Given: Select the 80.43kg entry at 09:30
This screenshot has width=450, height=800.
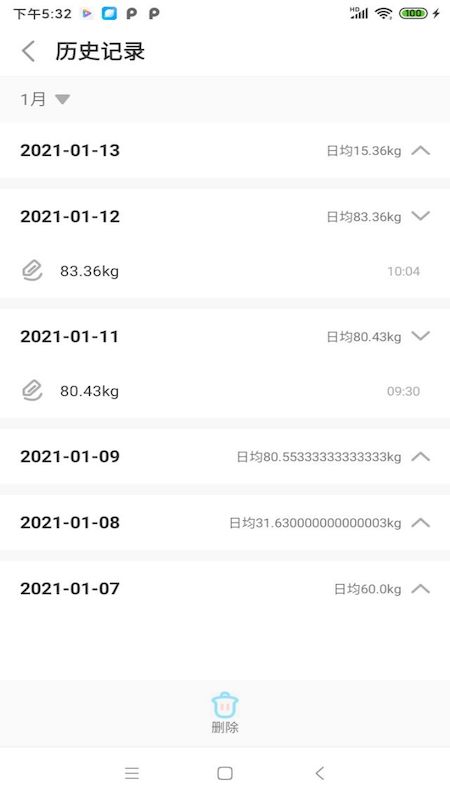Looking at the screenshot, I should (x=225, y=391).
